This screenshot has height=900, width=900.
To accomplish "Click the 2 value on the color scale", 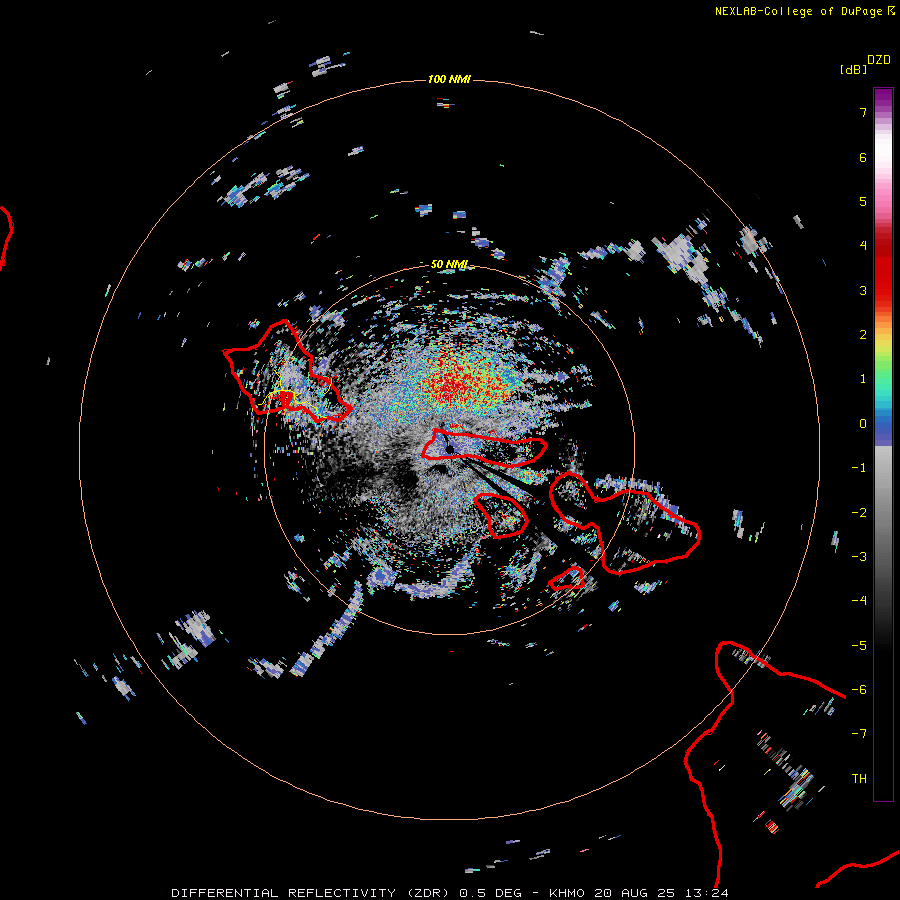I will pyautogui.click(x=863, y=335).
